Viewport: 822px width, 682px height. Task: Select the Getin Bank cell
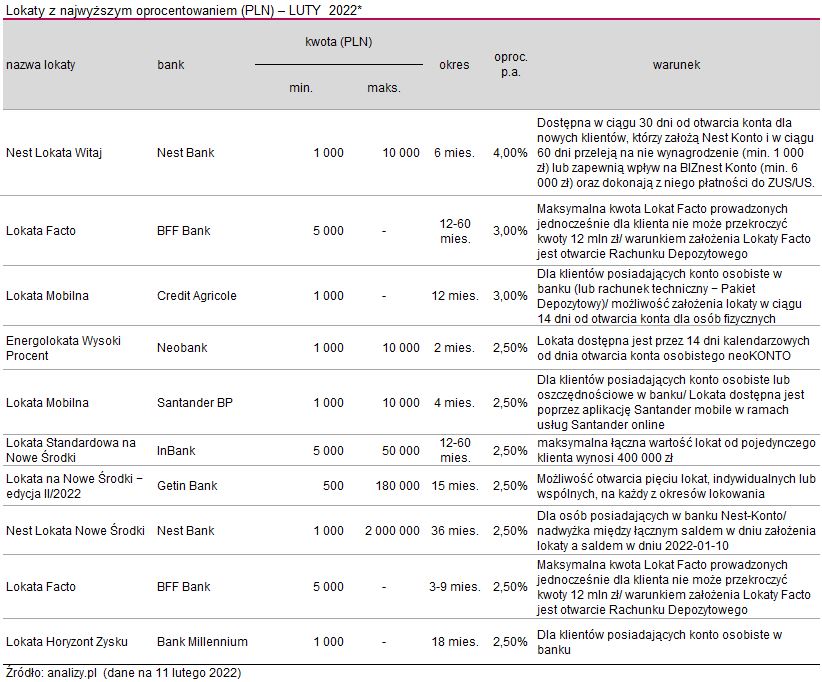[187, 486]
